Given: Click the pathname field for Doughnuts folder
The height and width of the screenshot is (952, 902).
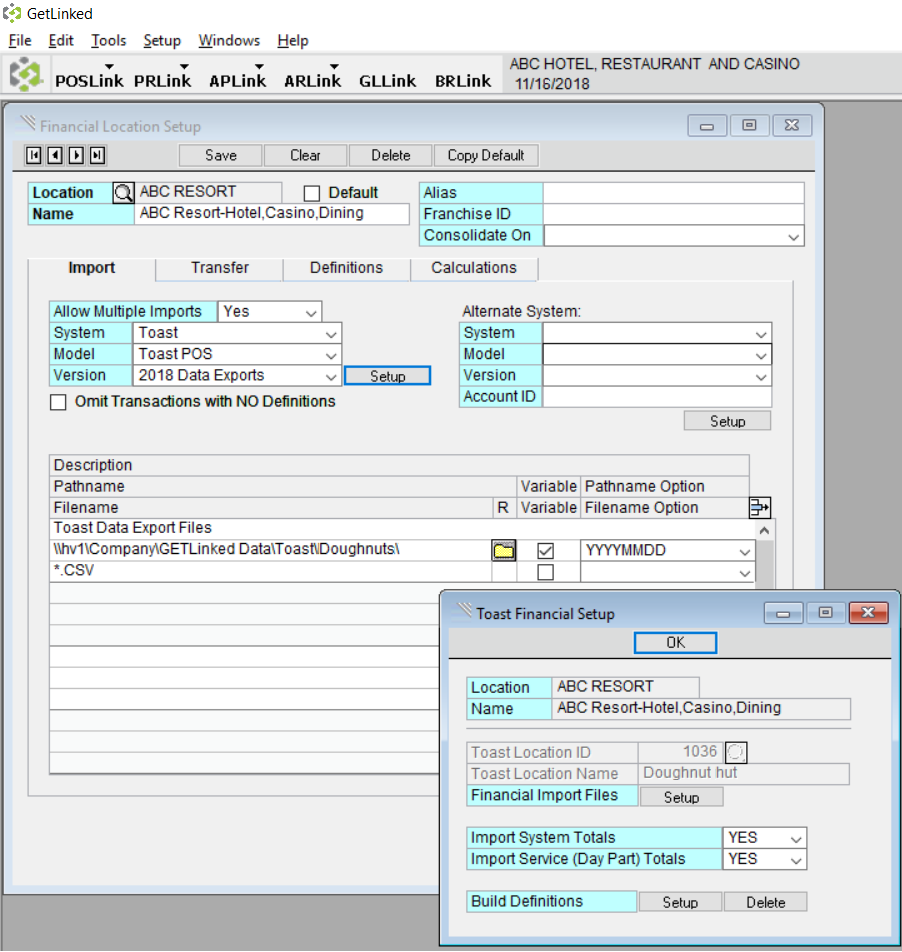Looking at the screenshot, I should pos(271,550).
